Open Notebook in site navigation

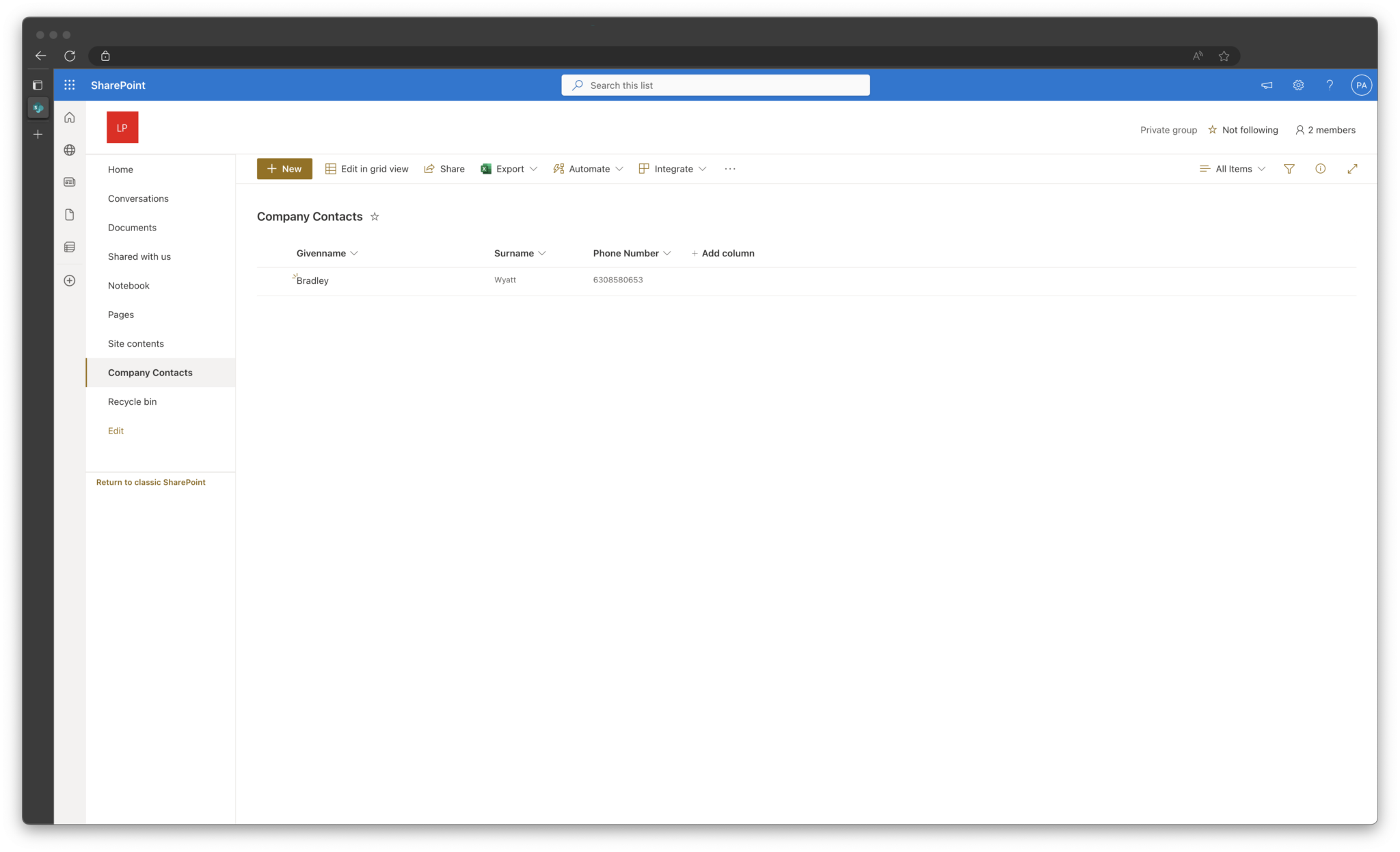point(129,286)
